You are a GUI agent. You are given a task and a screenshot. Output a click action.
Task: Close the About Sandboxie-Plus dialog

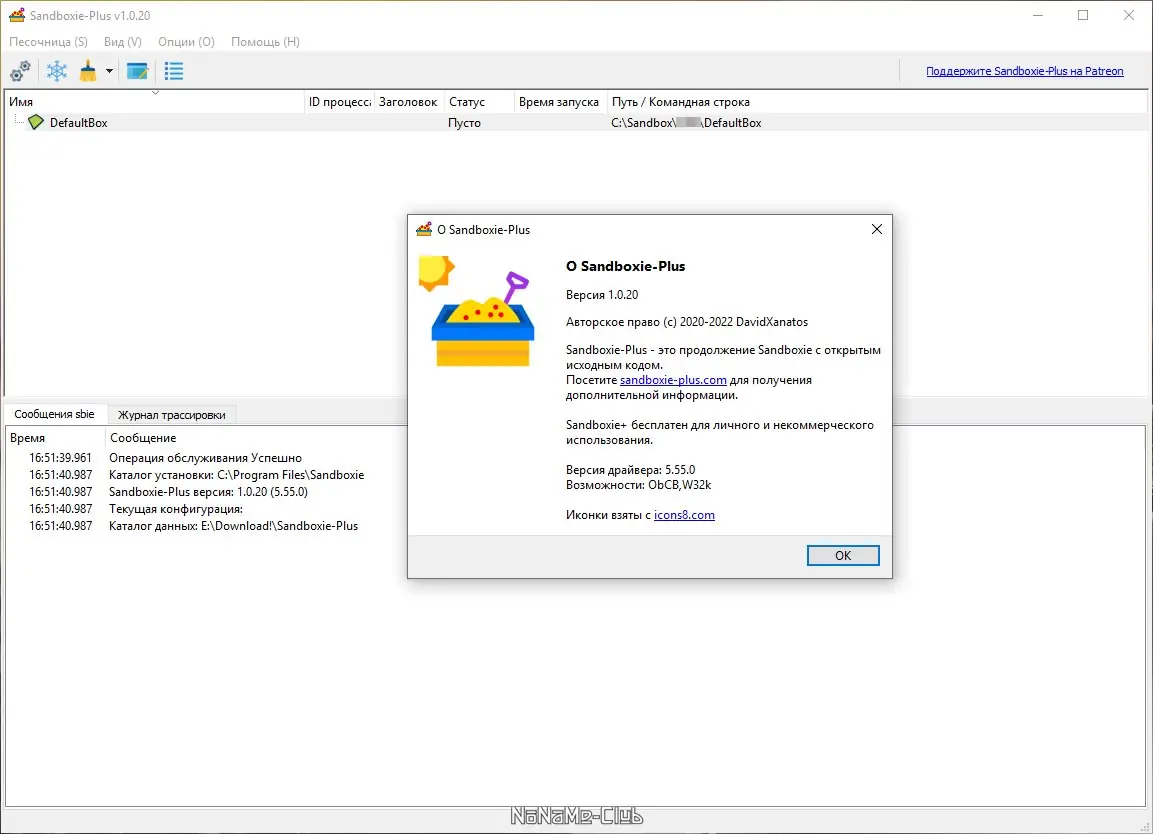877,229
